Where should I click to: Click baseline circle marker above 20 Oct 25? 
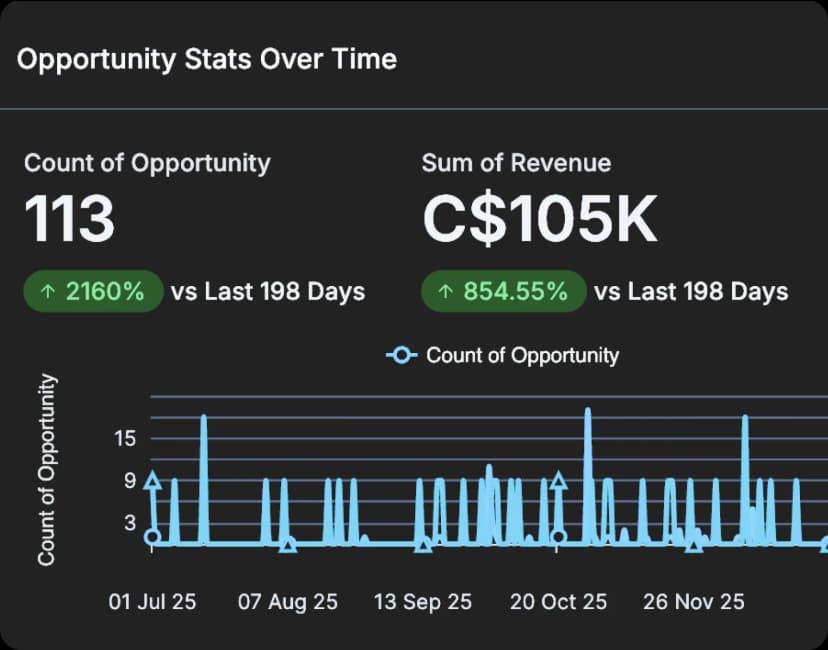559,537
